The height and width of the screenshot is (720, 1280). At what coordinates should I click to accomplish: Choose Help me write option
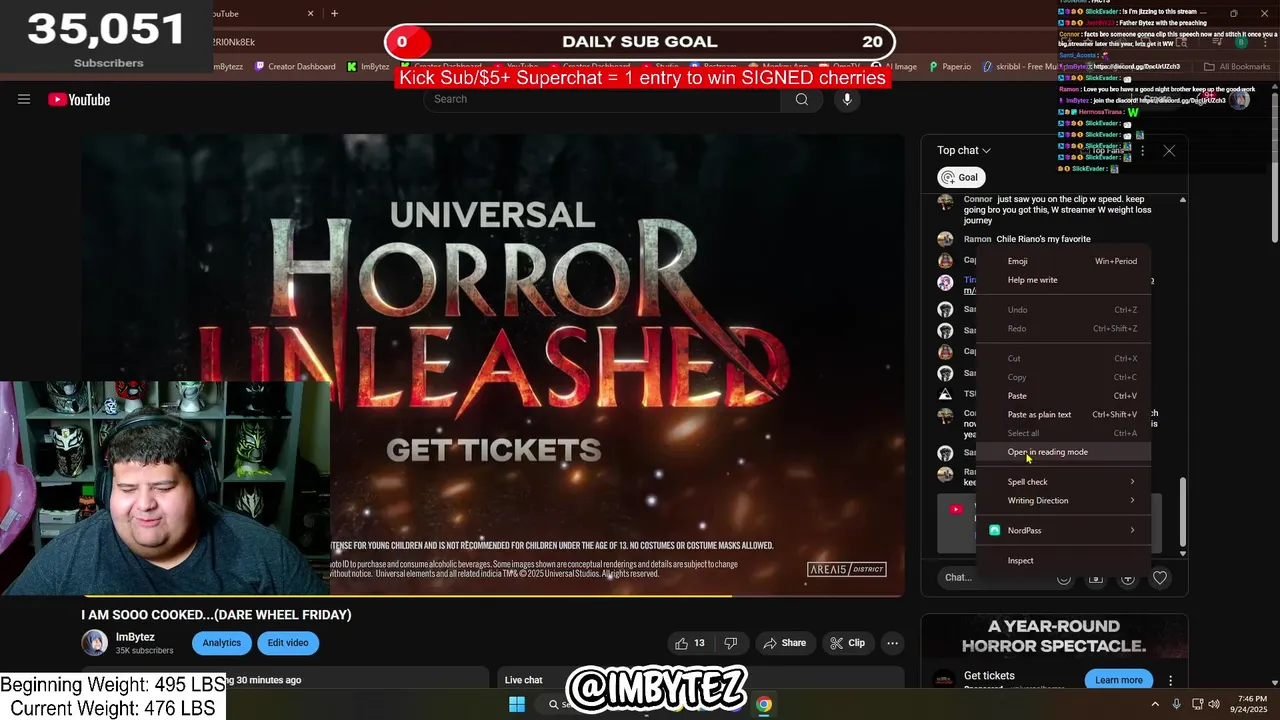tap(1063, 280)
